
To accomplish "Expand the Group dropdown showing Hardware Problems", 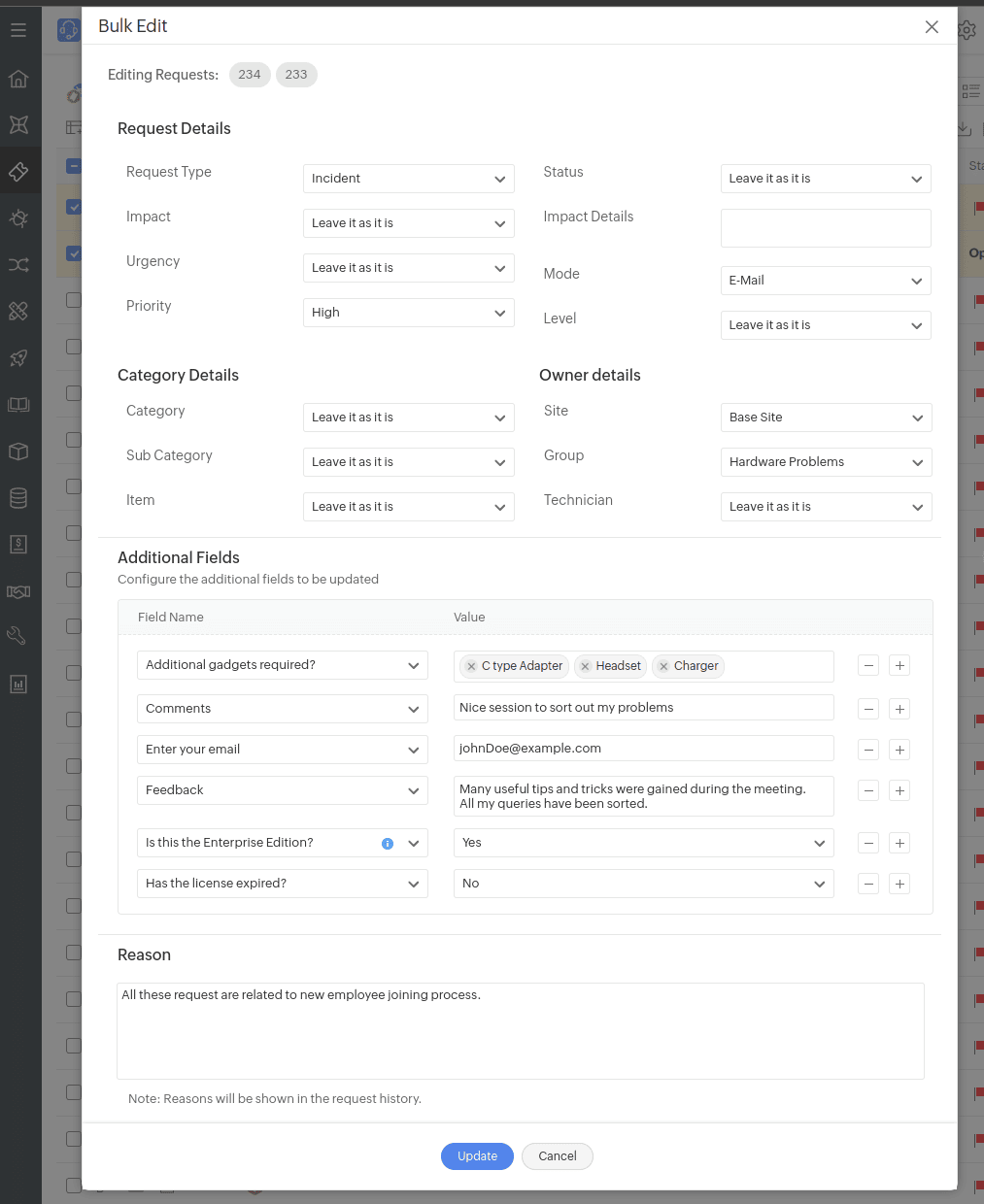I will 826,462.
